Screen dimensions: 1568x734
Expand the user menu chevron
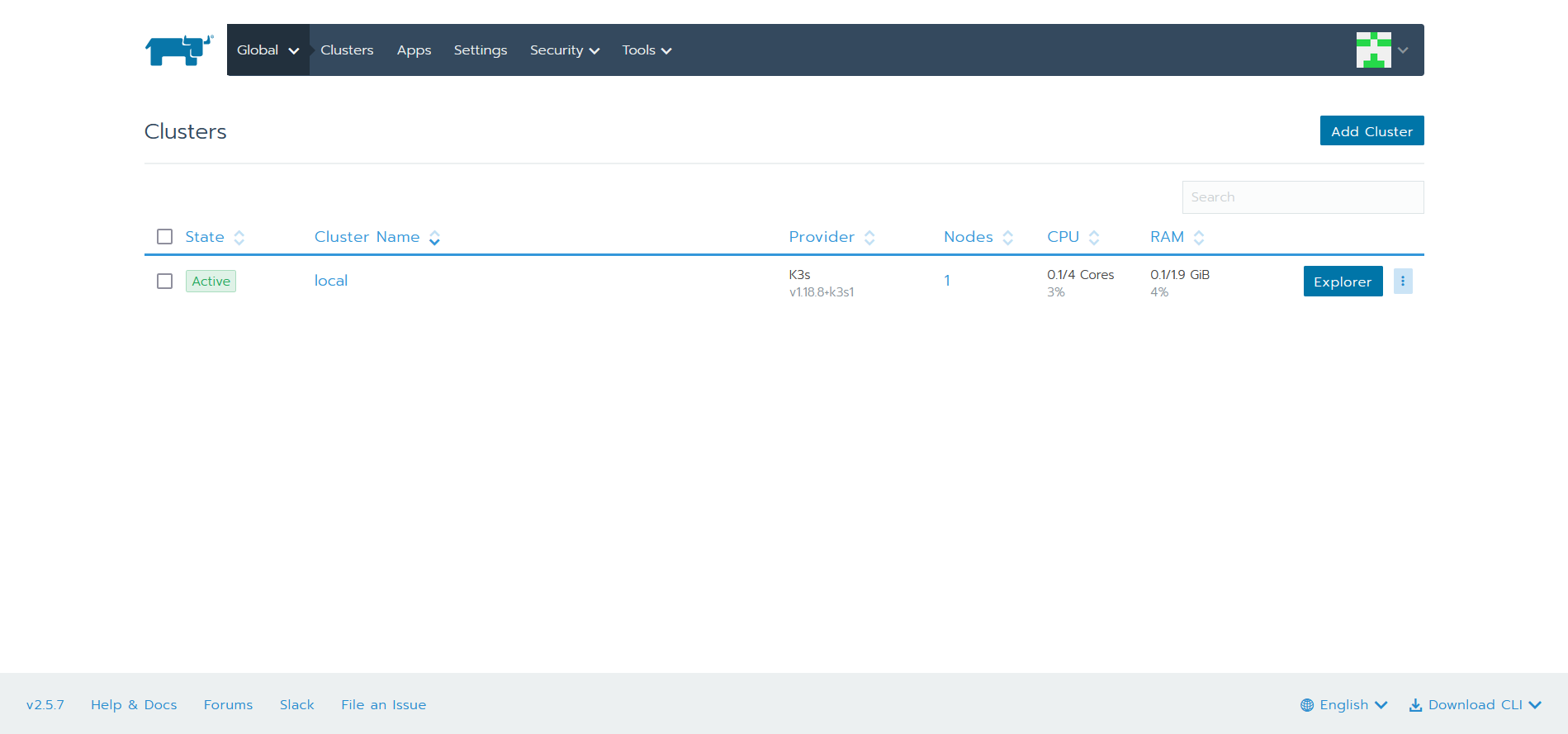tap(1403, 50)
